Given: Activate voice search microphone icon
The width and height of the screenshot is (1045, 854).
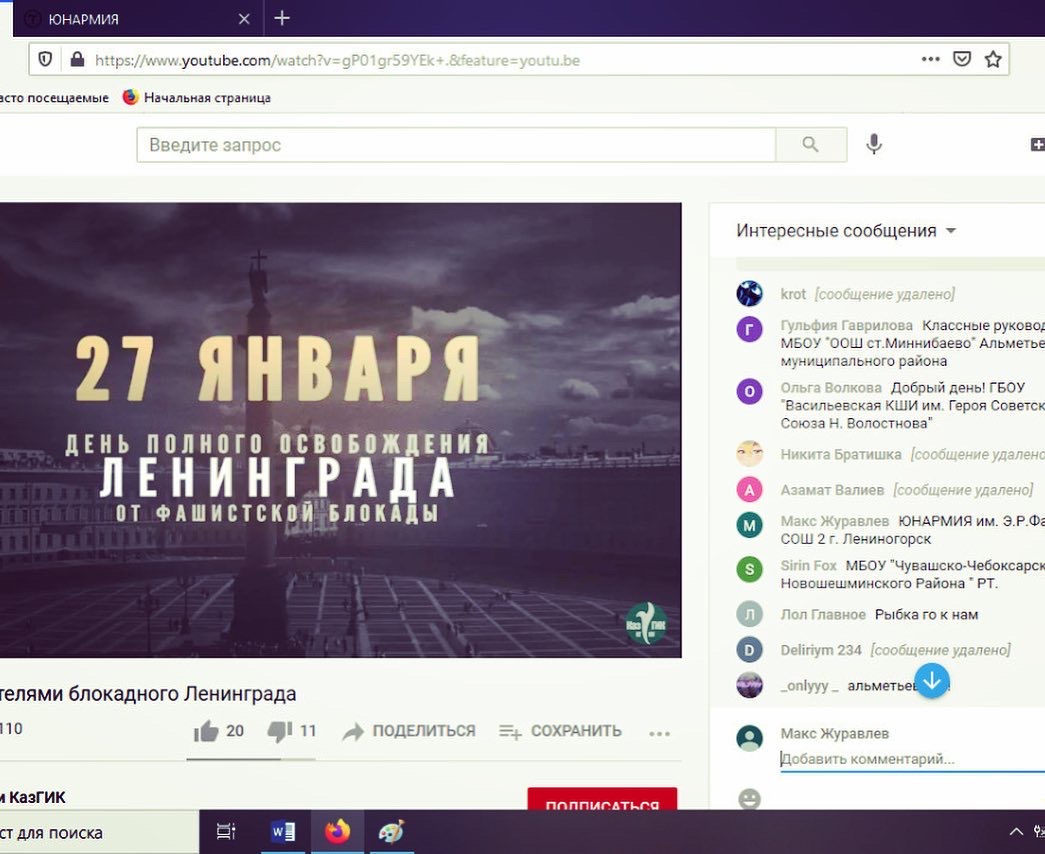Looking at the screenshot, I should (874, 145).
